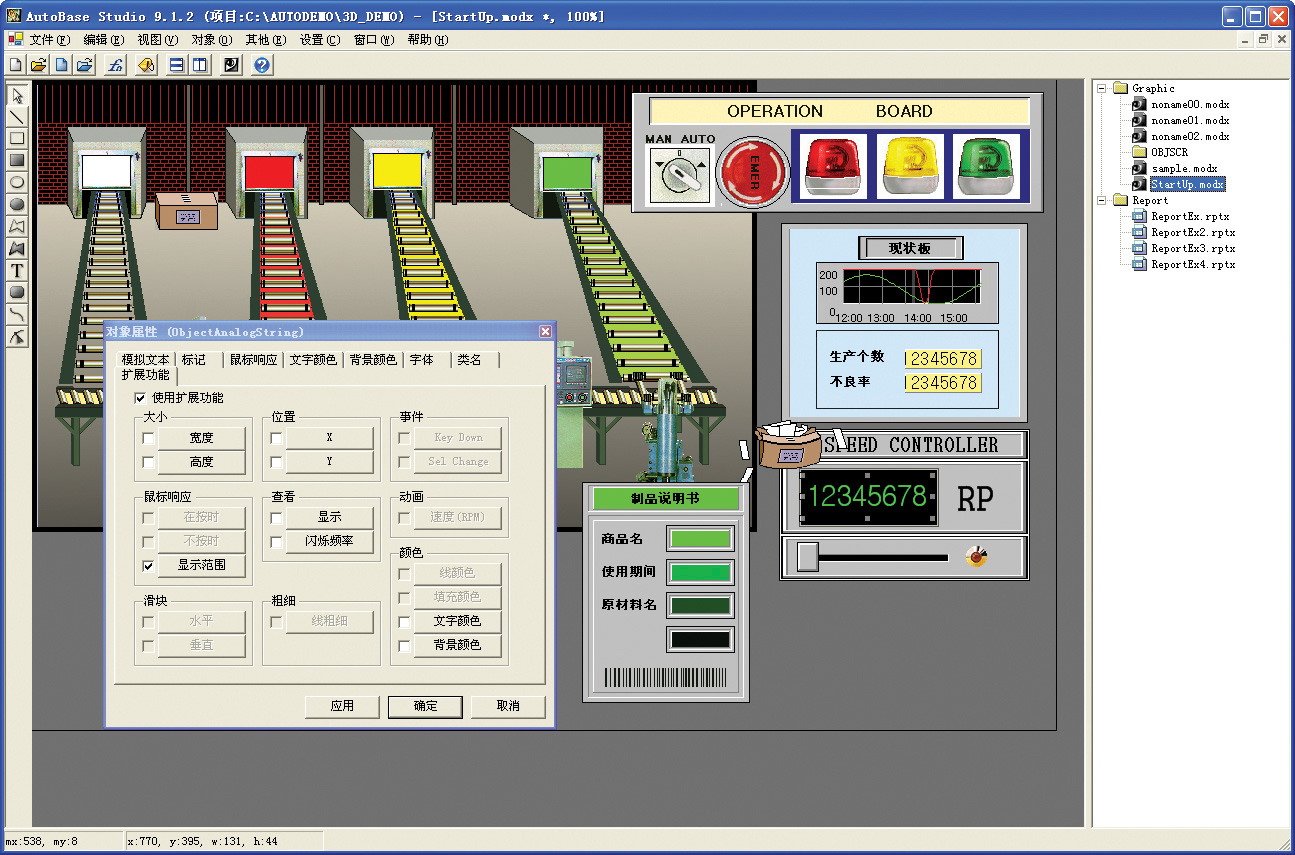This screenshot has height=855, width=1295.
Task: Click the yellow tag toolbar icon
Action: (145, 66)
